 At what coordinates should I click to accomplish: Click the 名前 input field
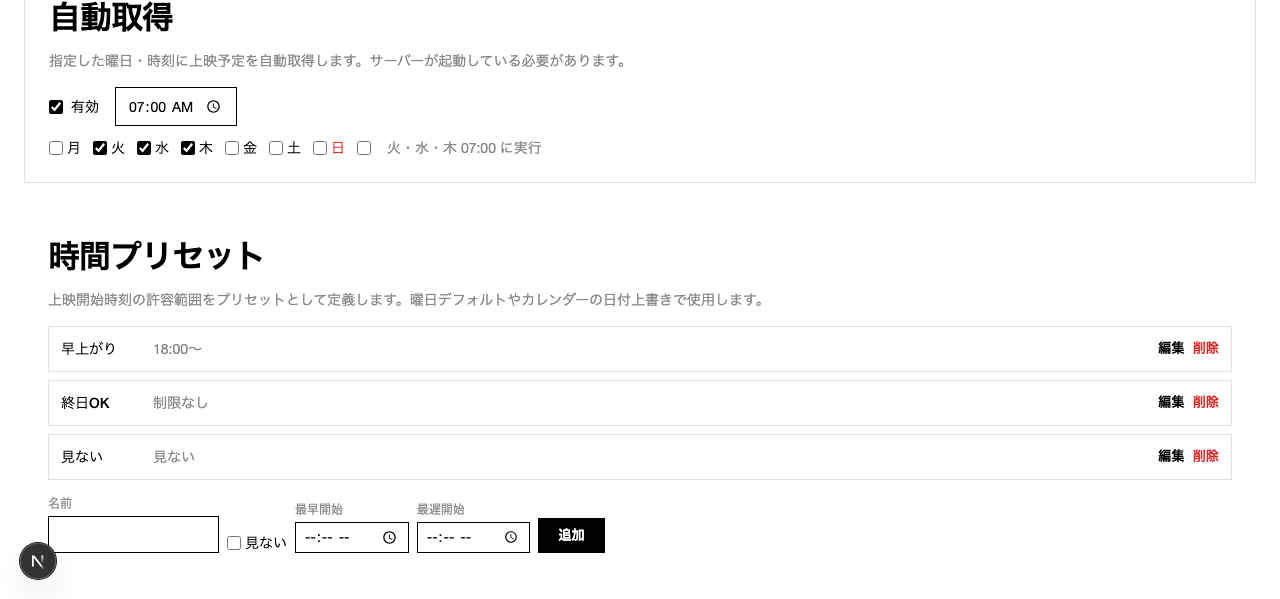(x=133, y=534)
